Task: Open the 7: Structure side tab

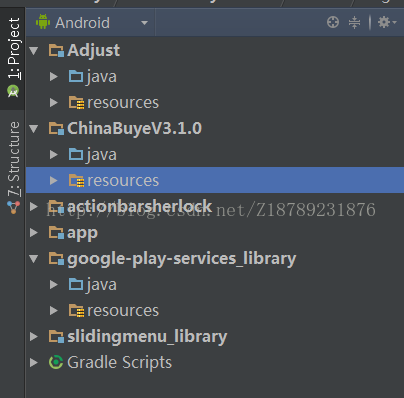Action: [13, 168]
